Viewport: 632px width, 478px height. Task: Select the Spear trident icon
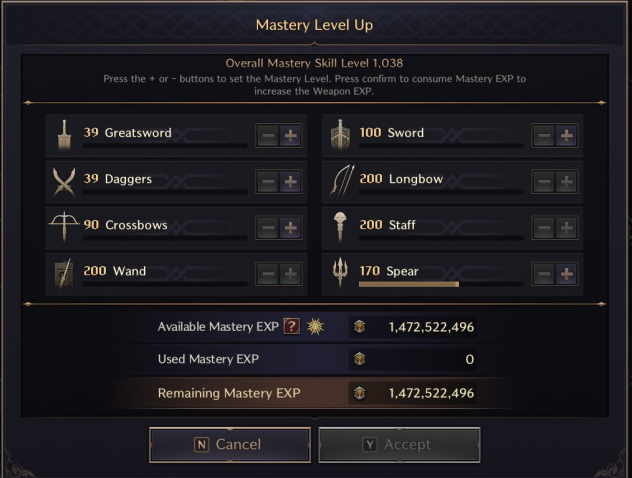coord(340,273)
